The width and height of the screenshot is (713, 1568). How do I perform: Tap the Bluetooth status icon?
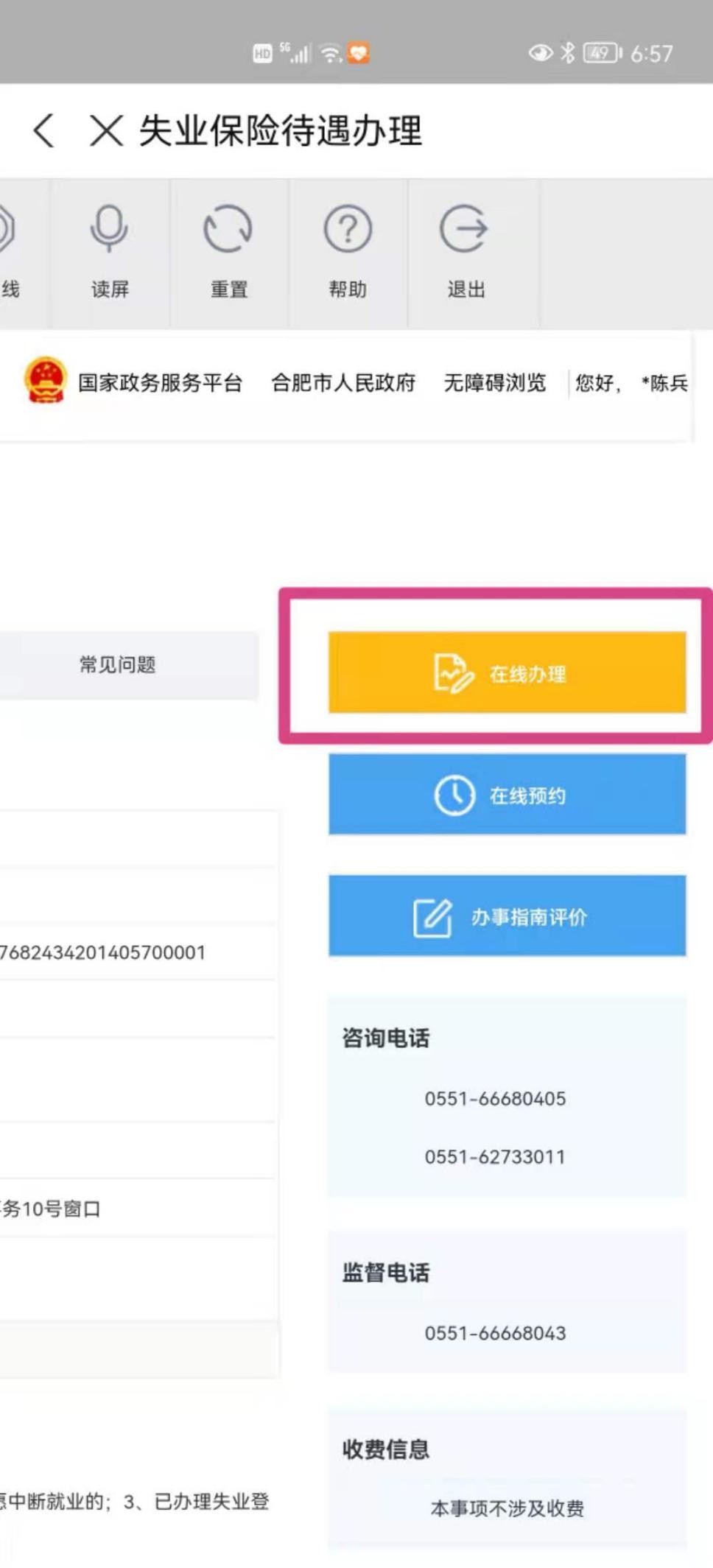point(567,53)
